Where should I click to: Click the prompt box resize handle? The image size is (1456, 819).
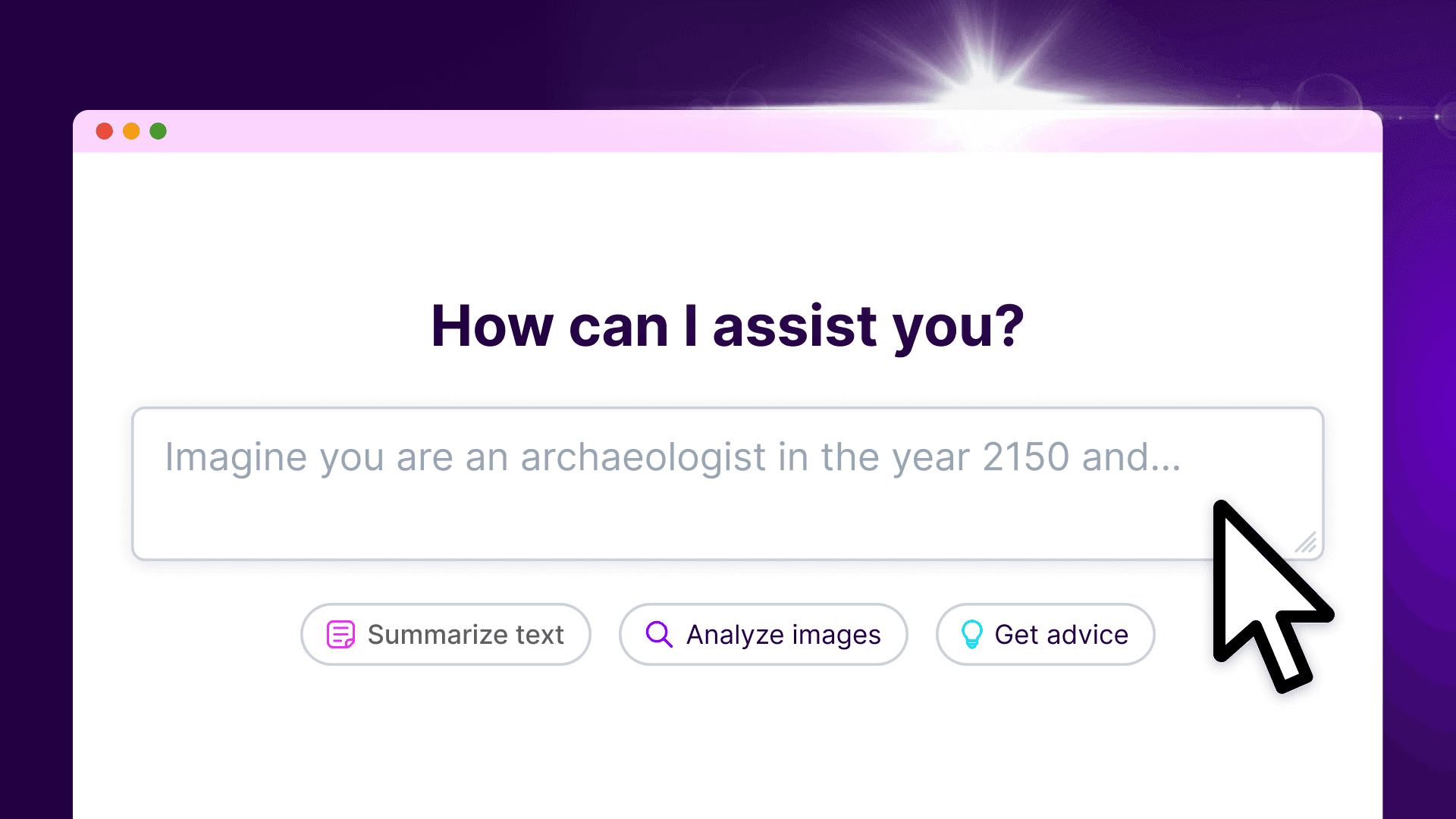click(1307, 543)
